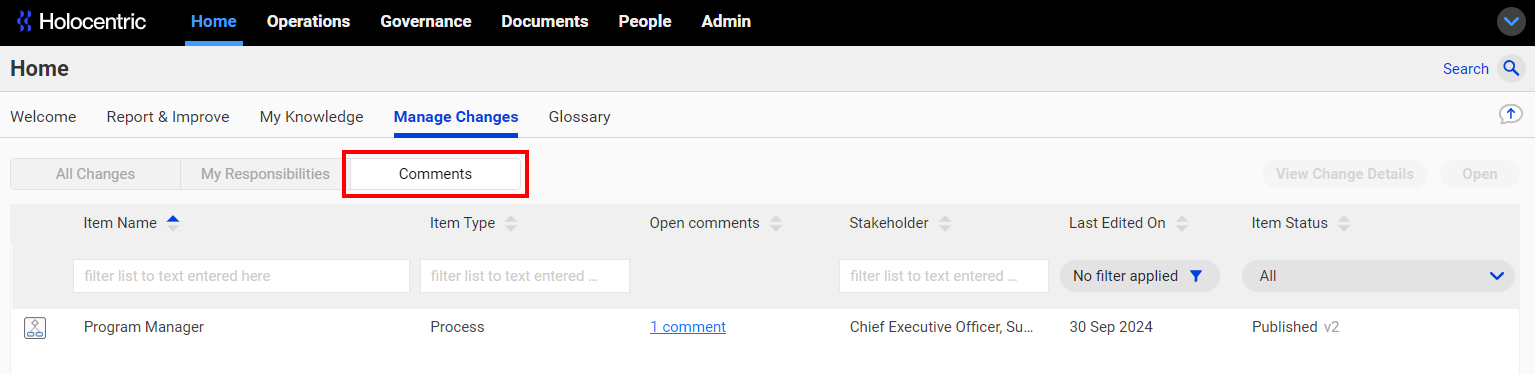The image size is (1535, 374).
Task: Open the Item Status All dropdown
Action: pos(1378,276)
